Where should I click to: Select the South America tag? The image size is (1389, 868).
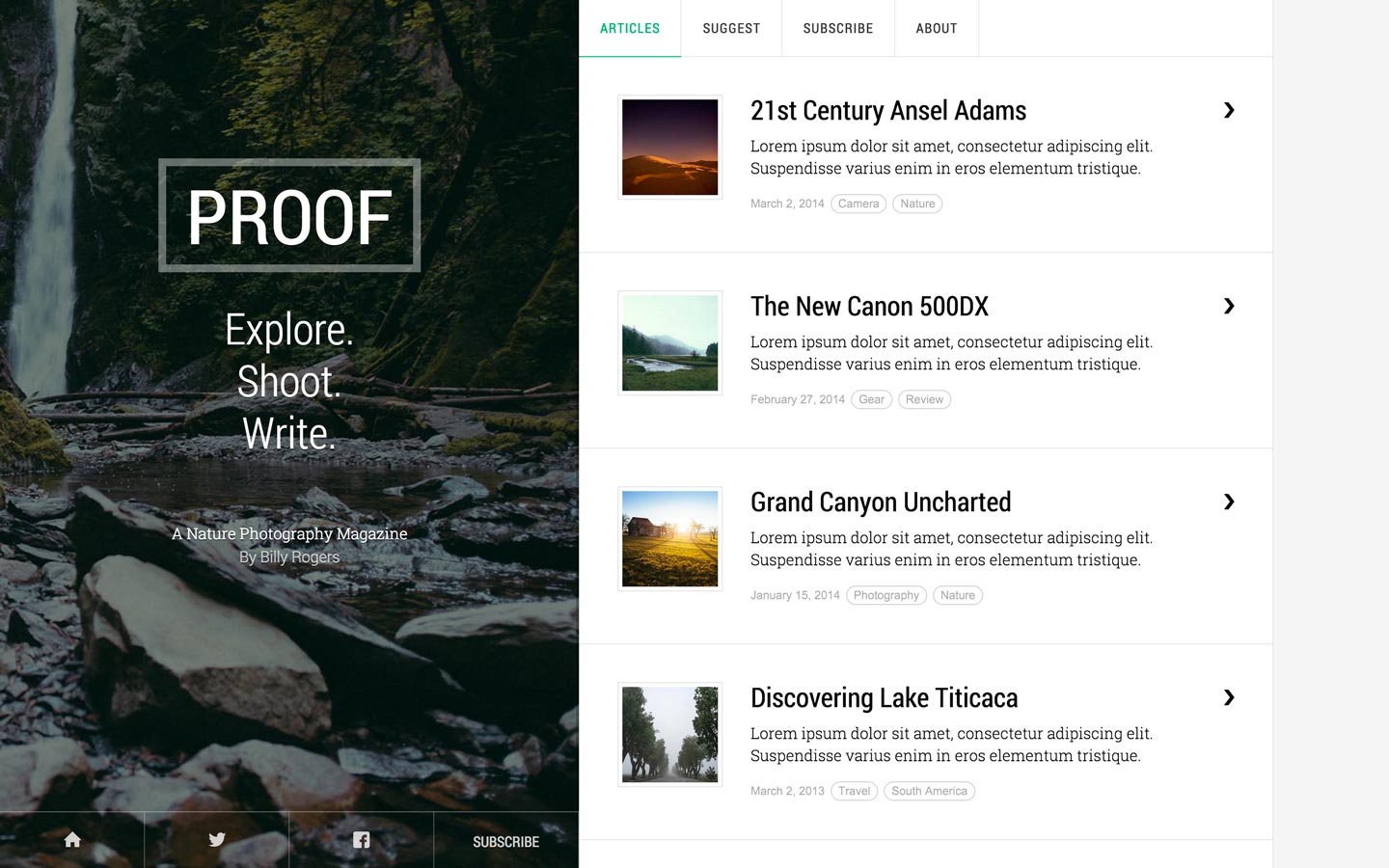tap(929, 791)
